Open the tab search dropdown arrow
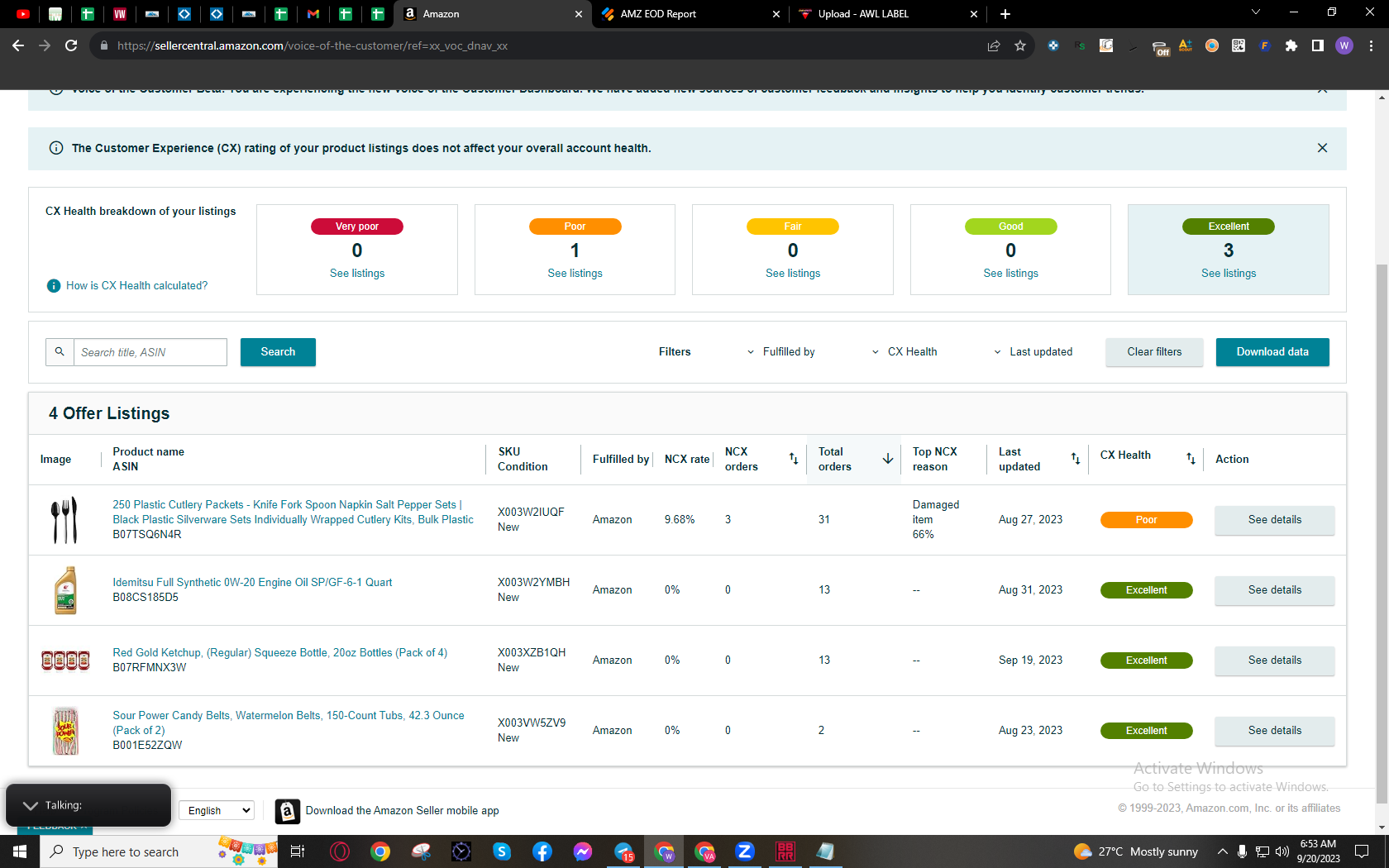This screenshot has width=1389, height=868. [x=1256, y=12]
